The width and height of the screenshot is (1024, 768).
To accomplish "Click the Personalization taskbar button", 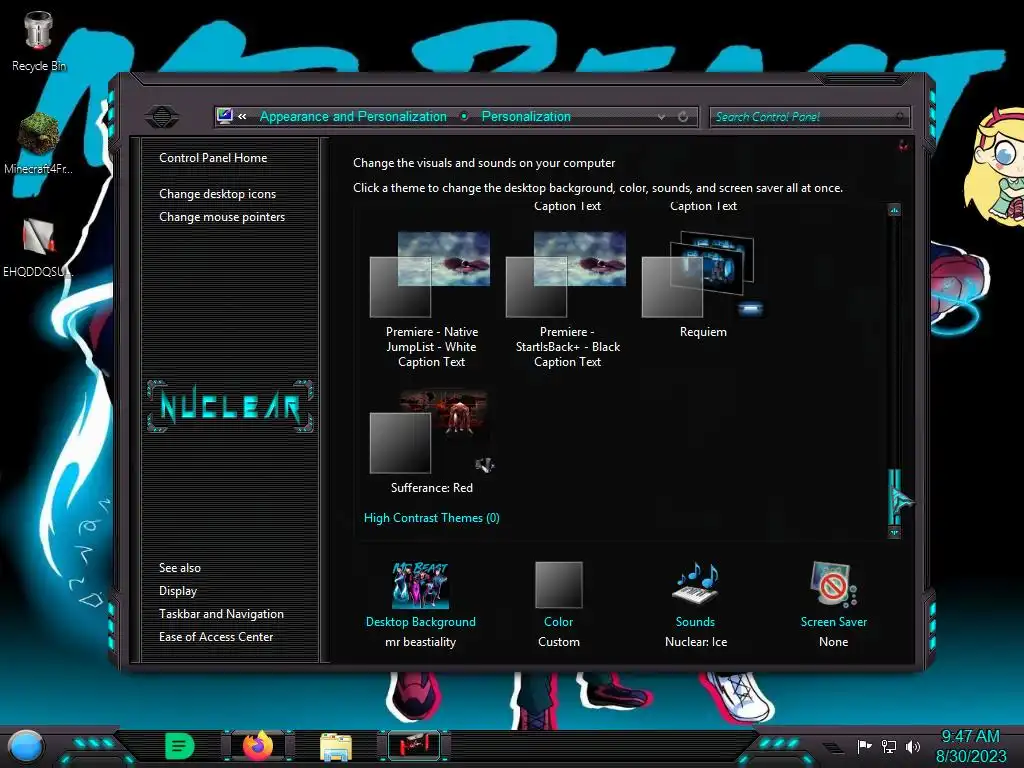I will click(x=414, y=746).
